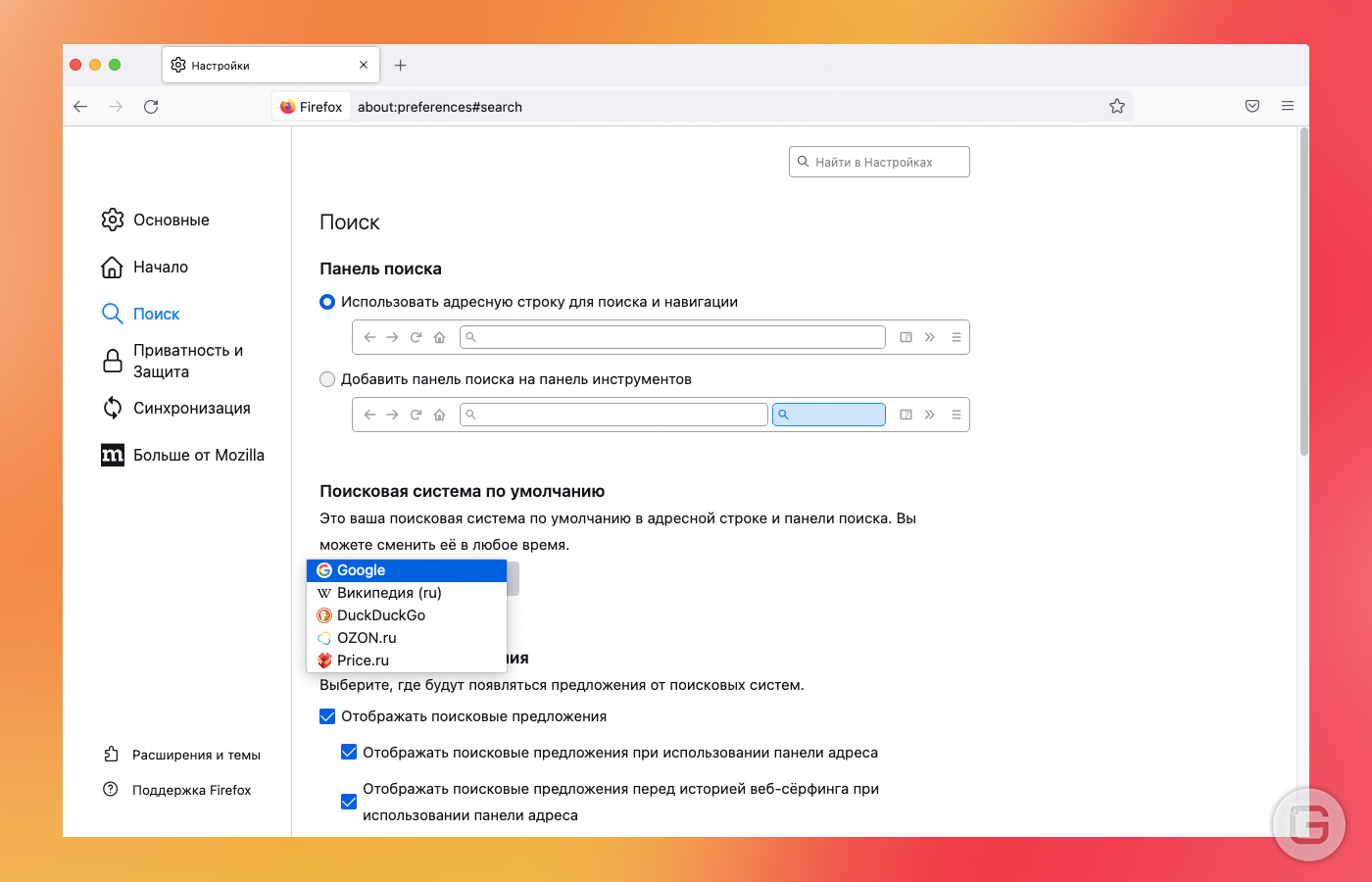Open Расширения и темы link

tap(182, 755)
